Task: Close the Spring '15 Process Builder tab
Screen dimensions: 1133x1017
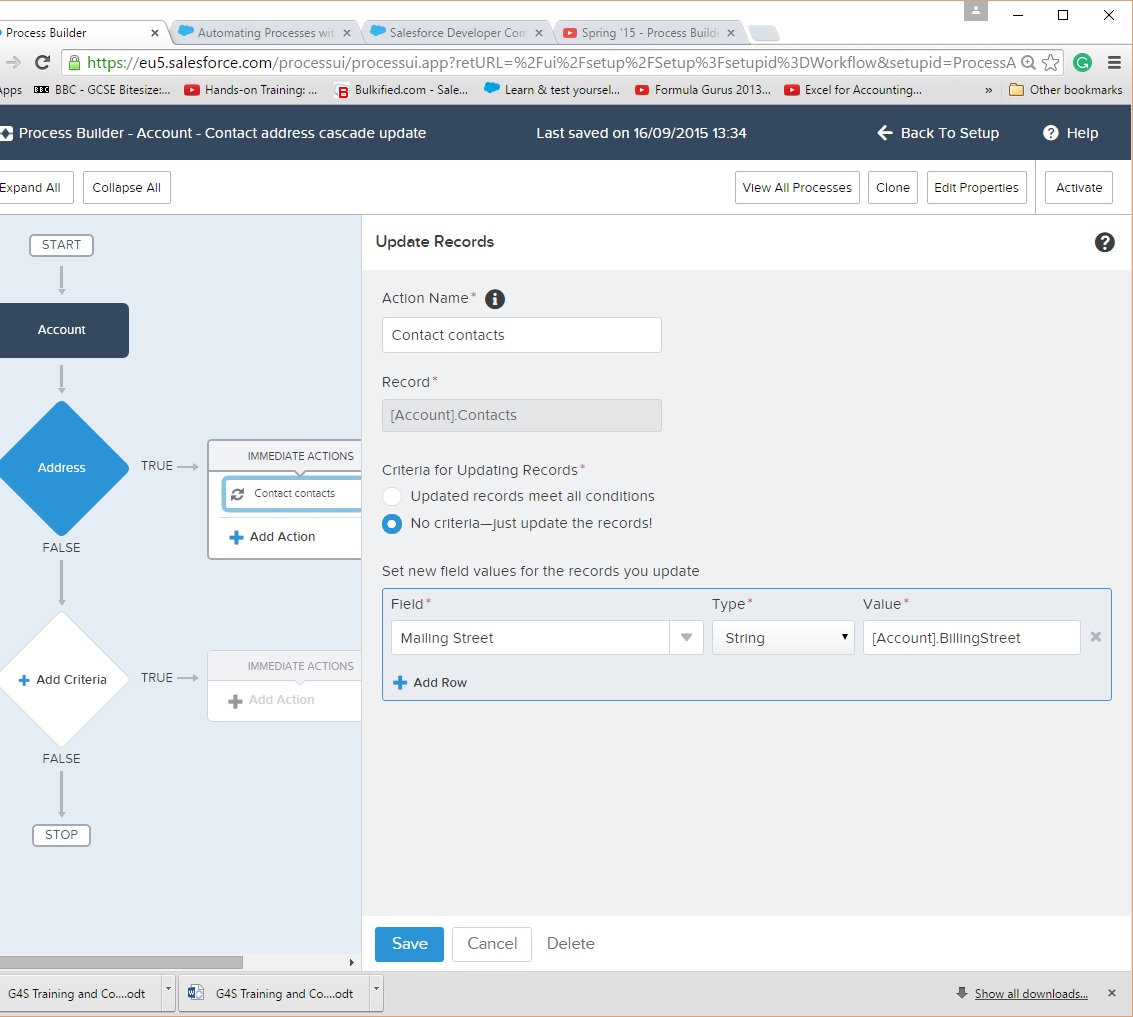Action: point(731,33)
